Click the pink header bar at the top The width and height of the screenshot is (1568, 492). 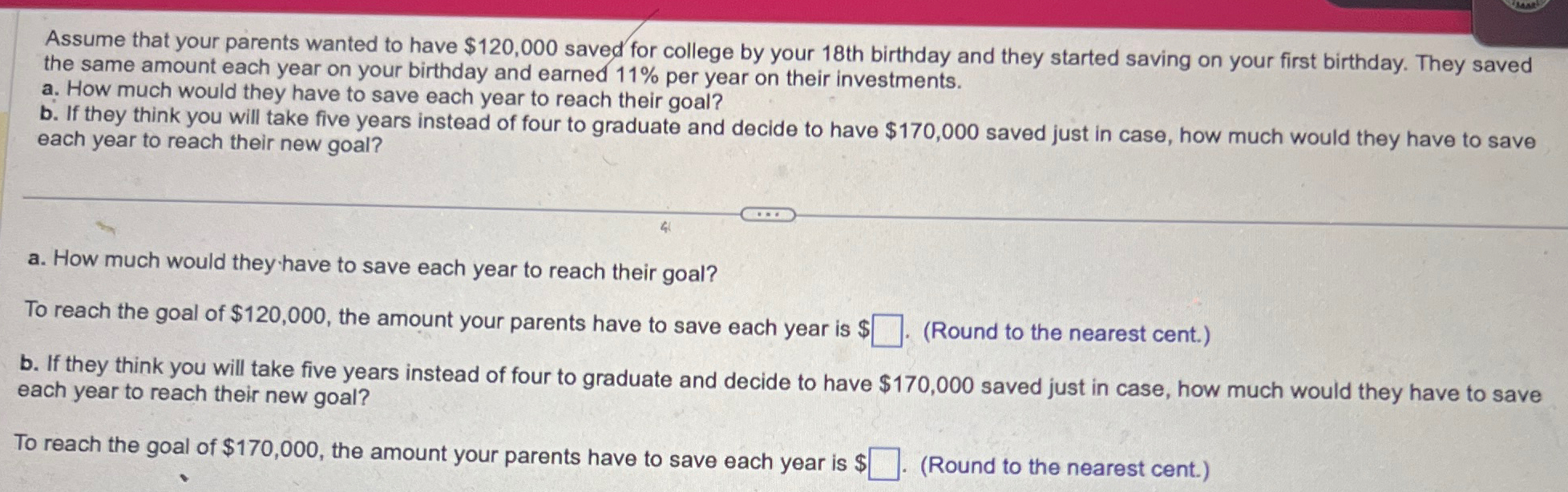(x=721, y=11)
